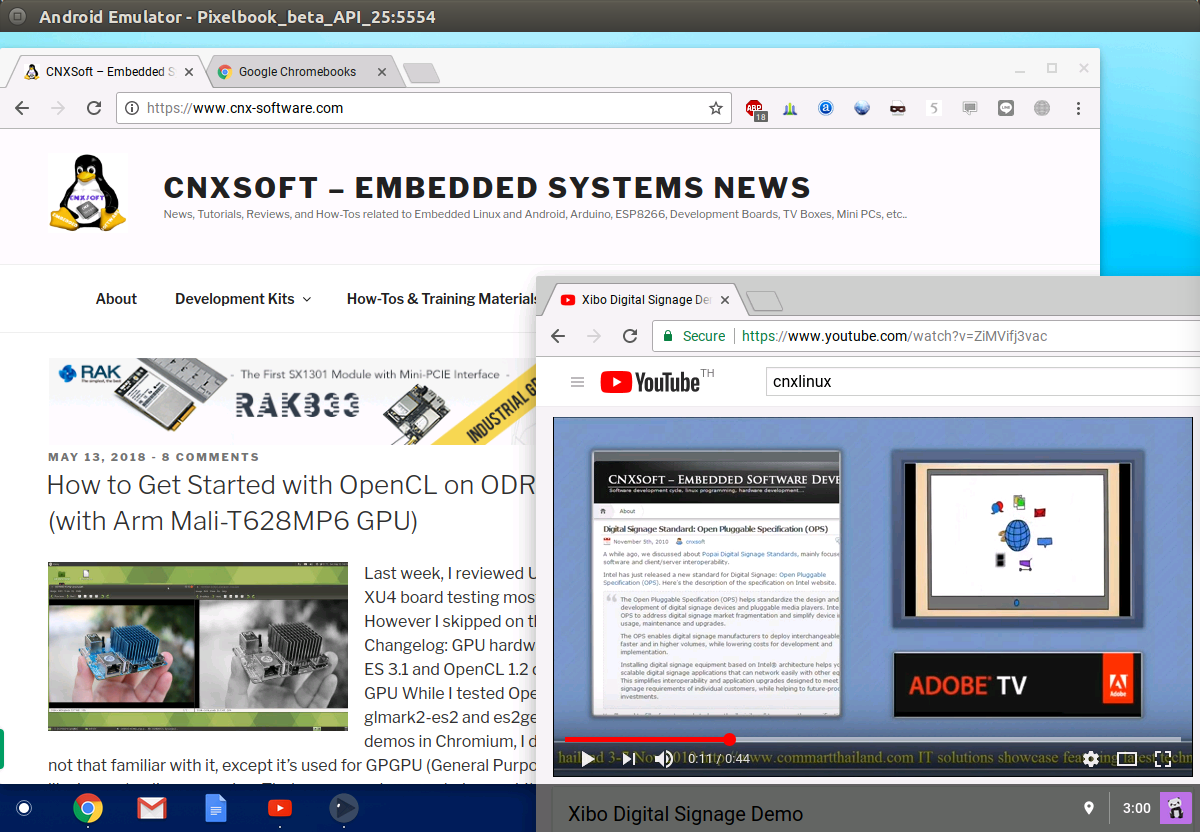Open the OpenCL on ODROID article headline
This screenshot has width=1200, height=832.
pos(292,503)
